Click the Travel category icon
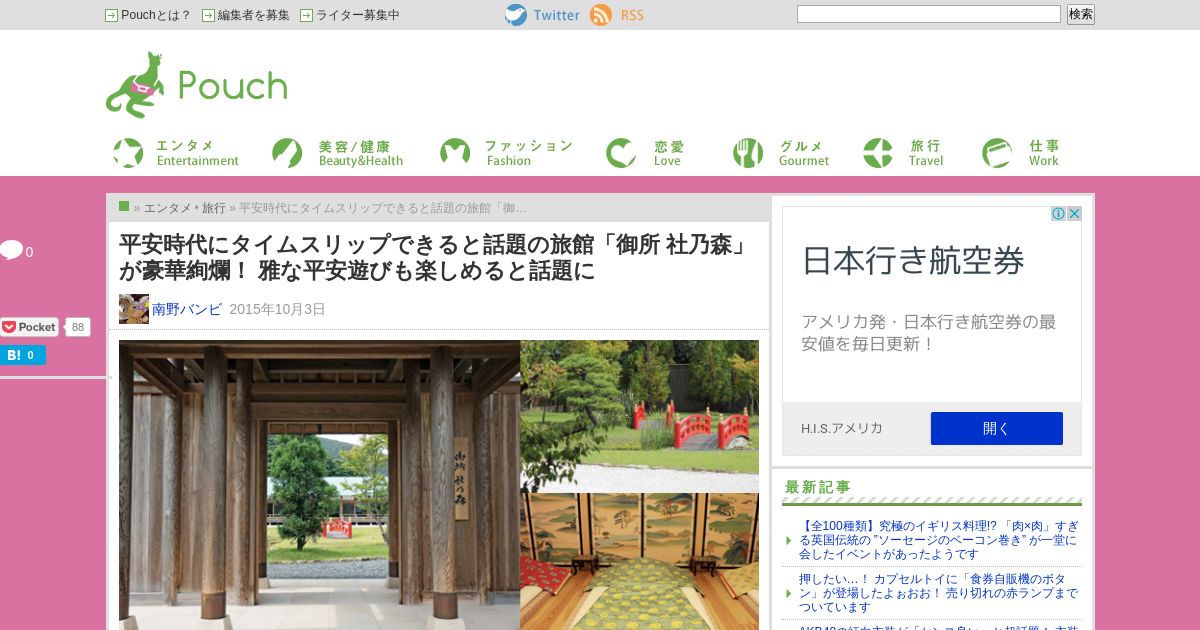The image size is (1200, 630). tap(878, 153)
